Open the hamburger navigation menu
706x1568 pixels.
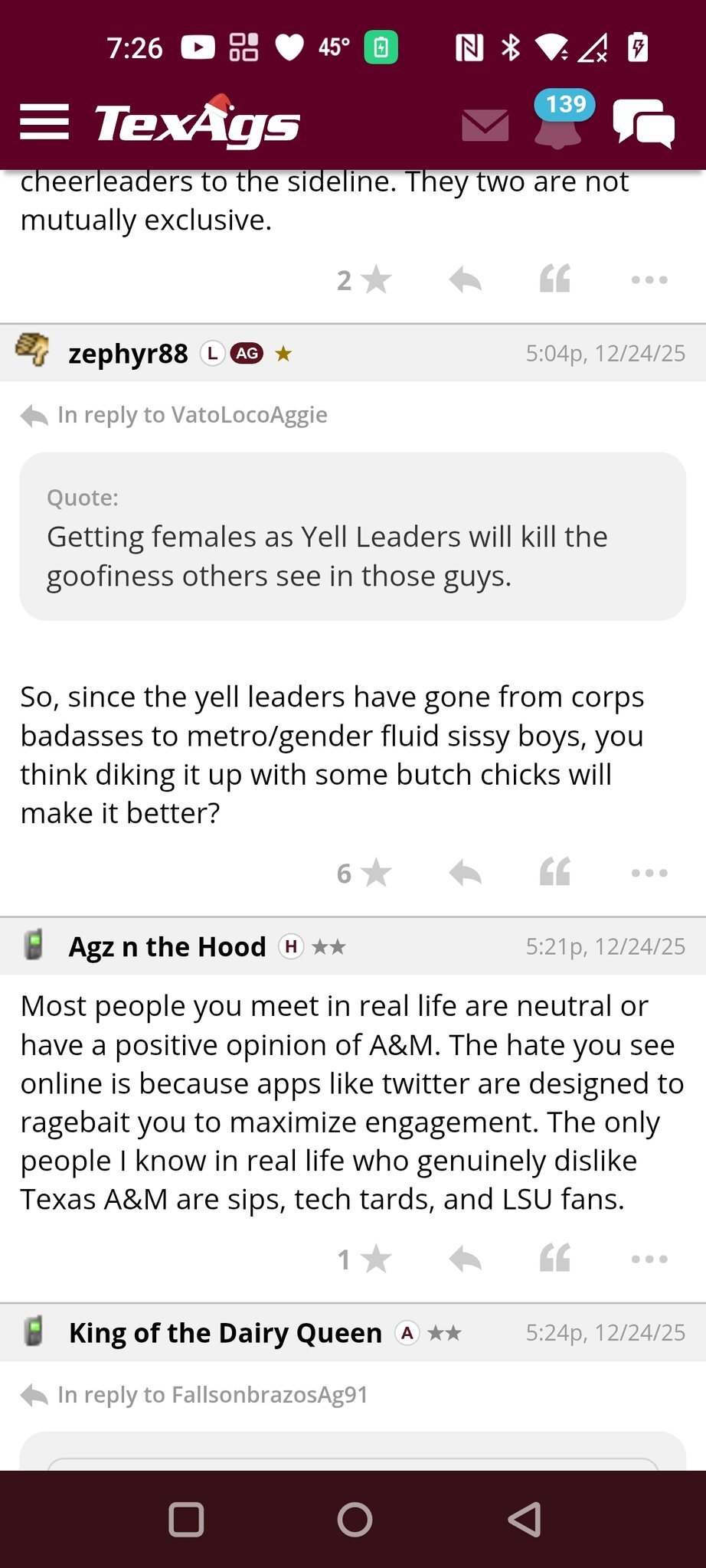(x=44, y=122)
